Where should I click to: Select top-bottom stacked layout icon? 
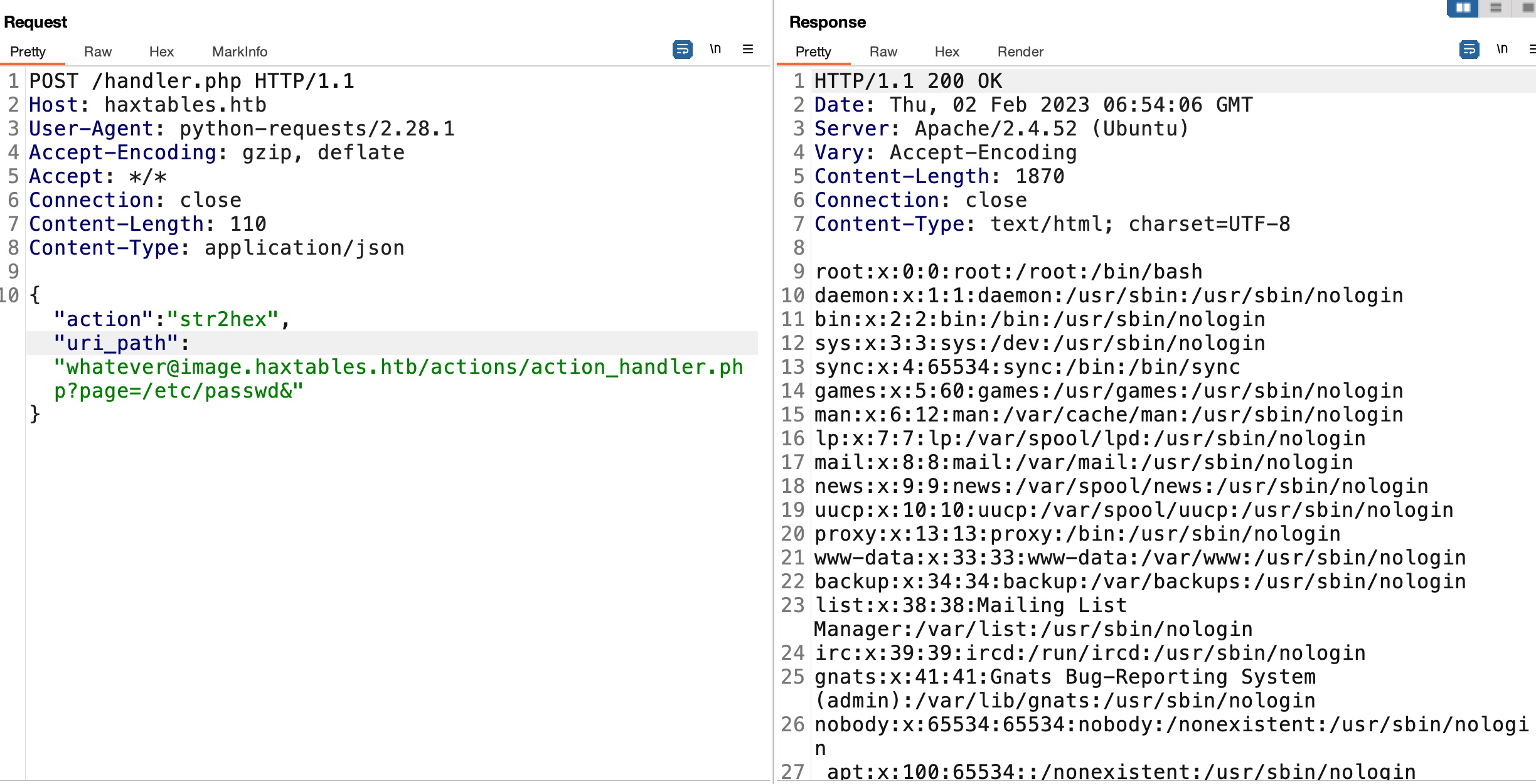point(1496,8)
